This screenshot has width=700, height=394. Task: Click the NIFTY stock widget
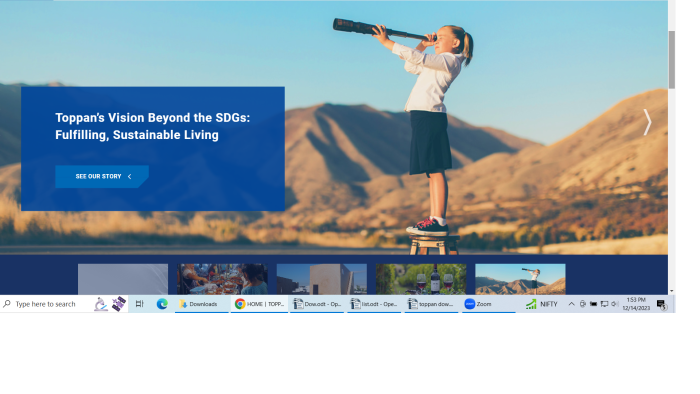(x=542, y=304)
